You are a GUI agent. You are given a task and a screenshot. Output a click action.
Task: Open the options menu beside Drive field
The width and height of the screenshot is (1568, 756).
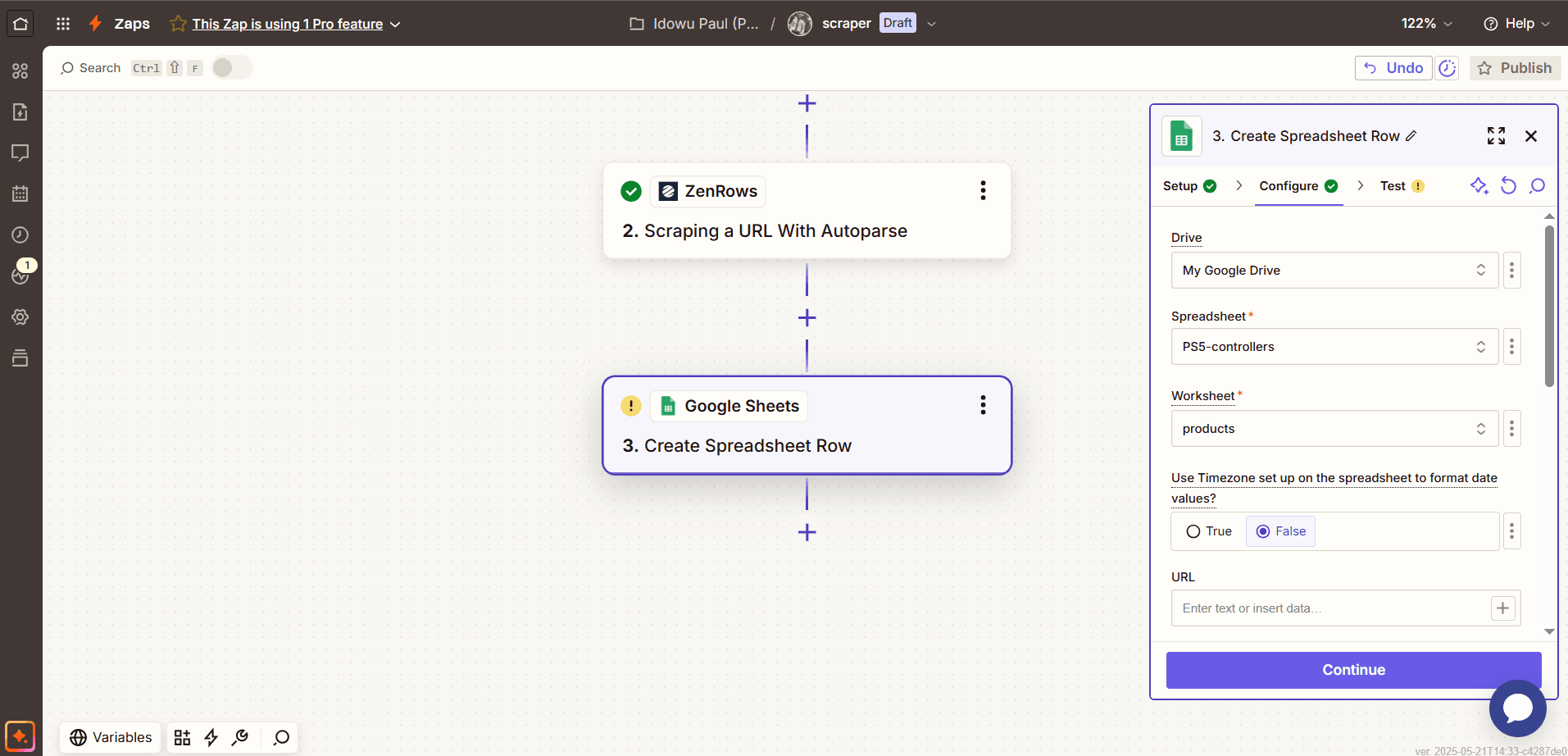[1512, 271]
